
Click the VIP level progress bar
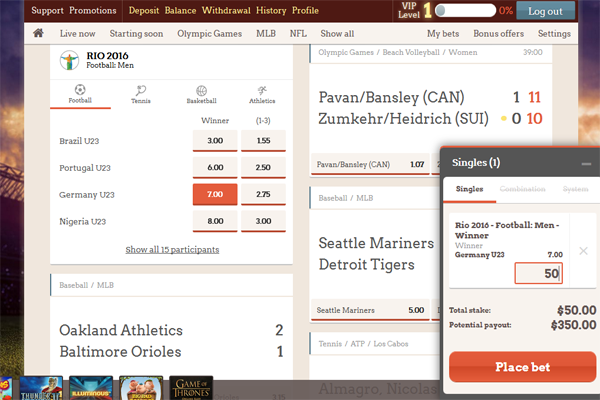point(465,10)
